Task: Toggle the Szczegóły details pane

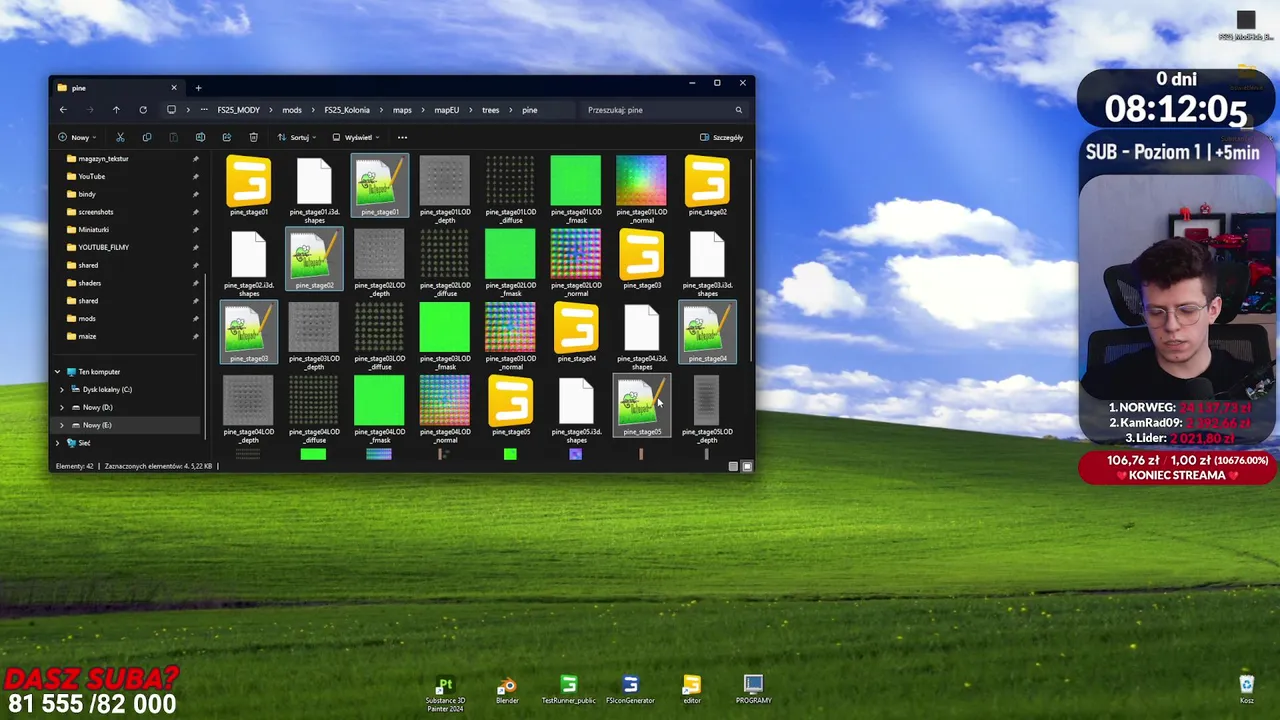Action: pos(721,137)
